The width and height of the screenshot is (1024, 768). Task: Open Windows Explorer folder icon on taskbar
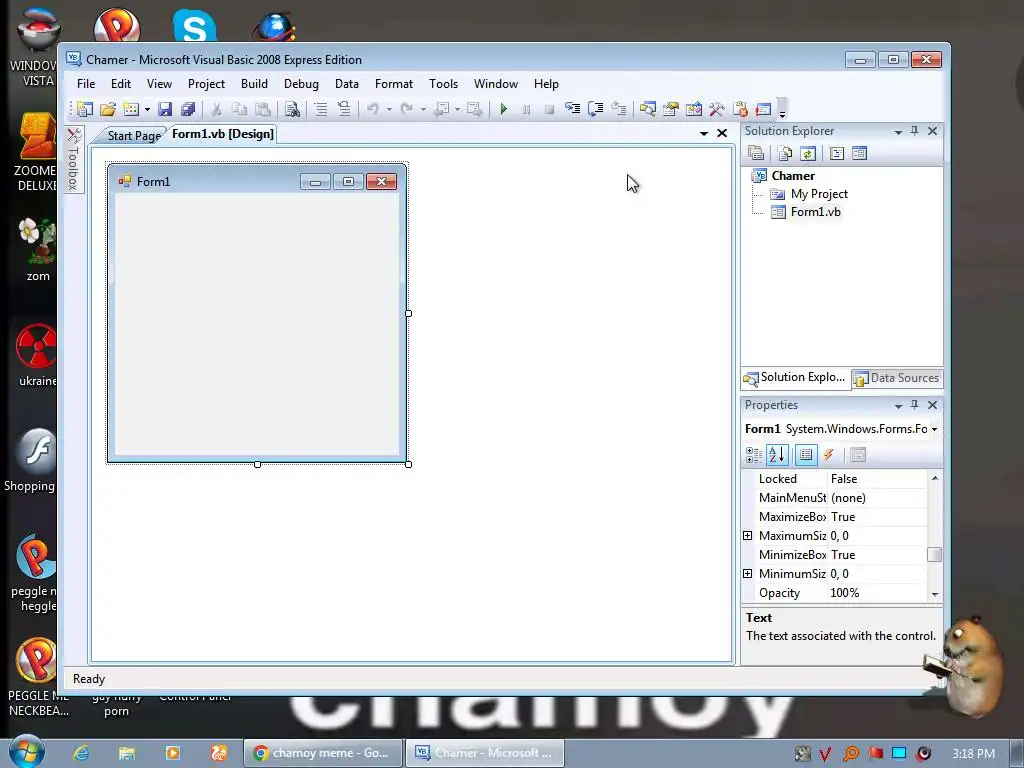click(127, 753)
